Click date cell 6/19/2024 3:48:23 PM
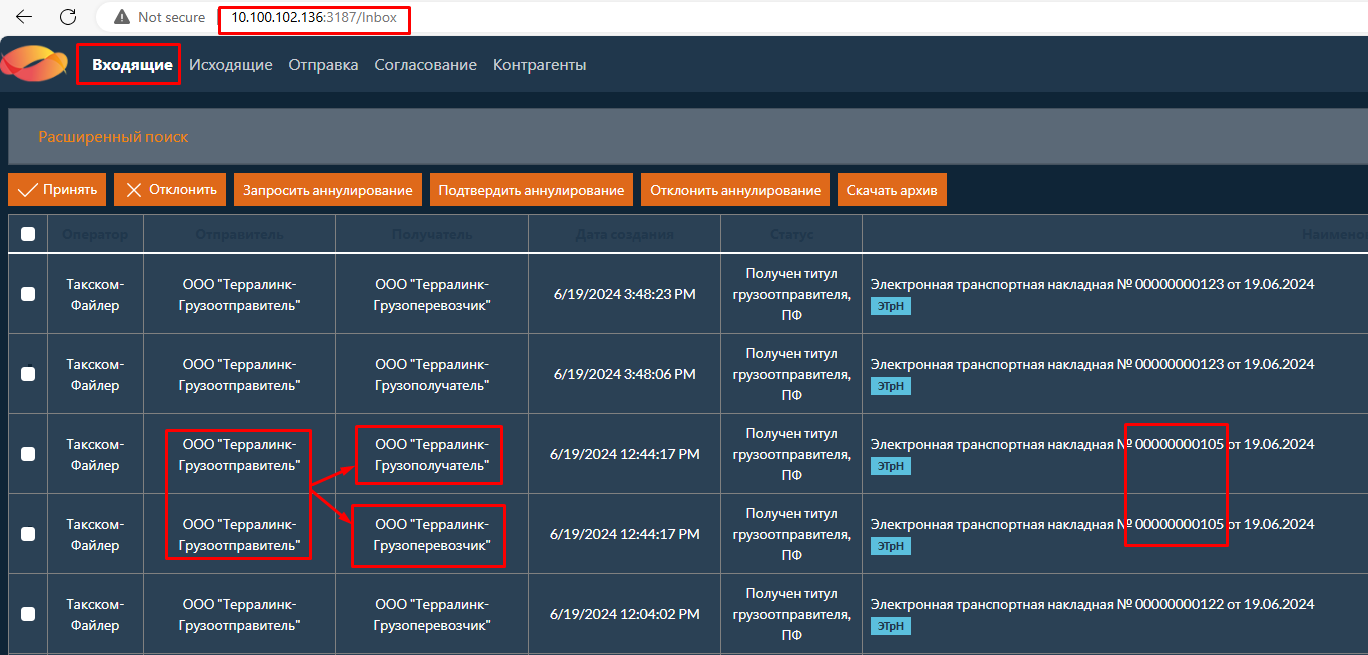 tap(625, 294)
